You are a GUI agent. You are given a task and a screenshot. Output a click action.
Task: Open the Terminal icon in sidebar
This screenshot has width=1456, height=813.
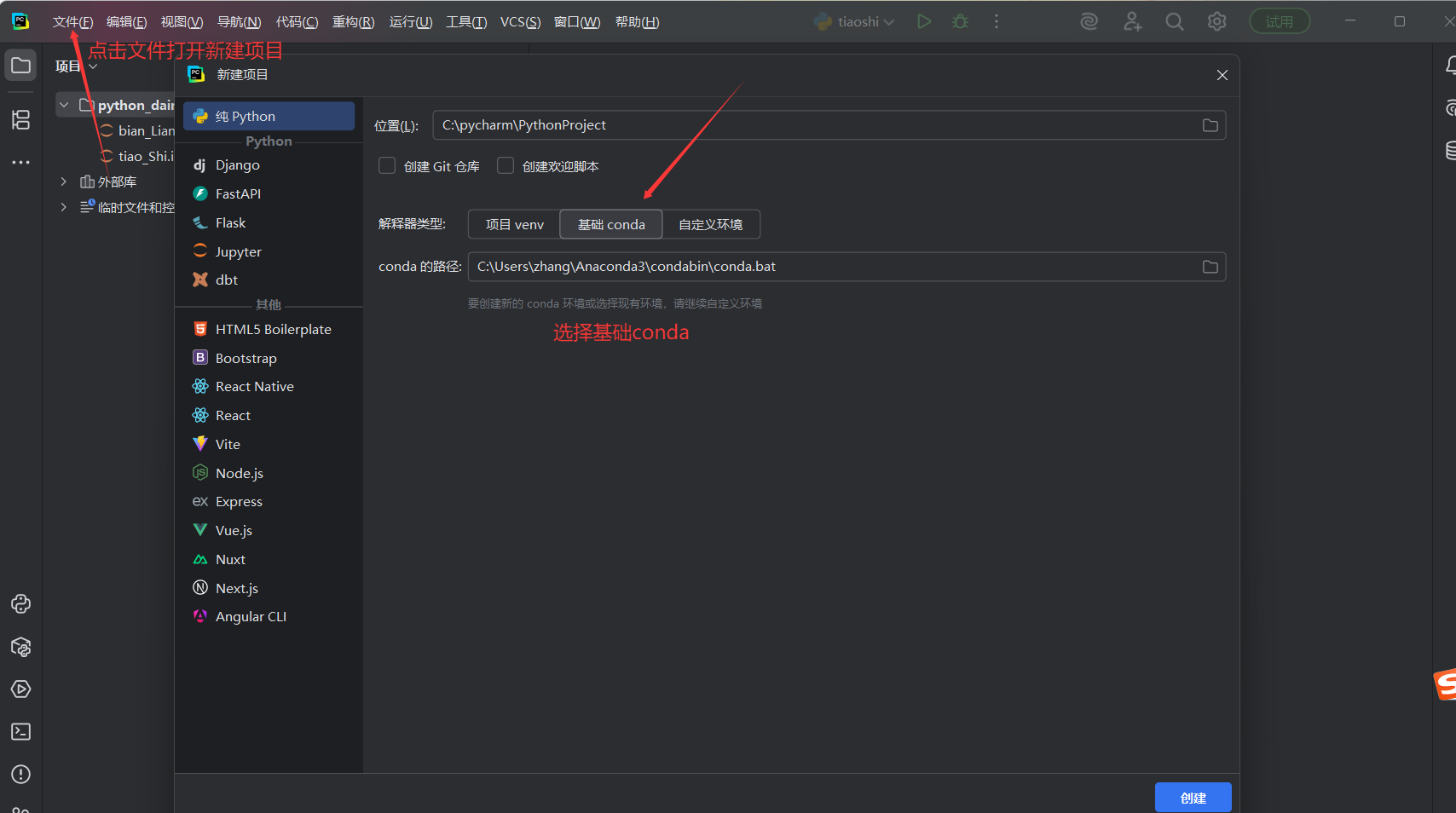click(x=20, y=732)
